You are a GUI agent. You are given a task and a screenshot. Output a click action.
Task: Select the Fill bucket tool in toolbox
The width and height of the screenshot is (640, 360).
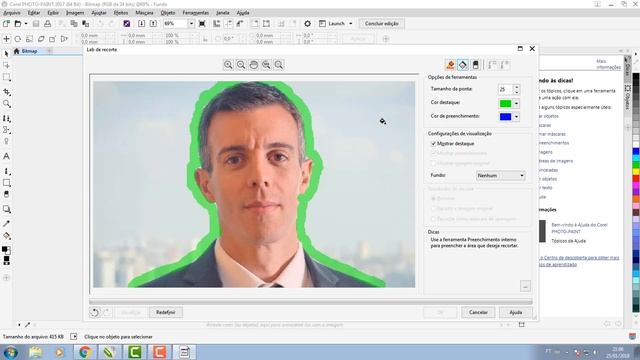coord(7,236)
